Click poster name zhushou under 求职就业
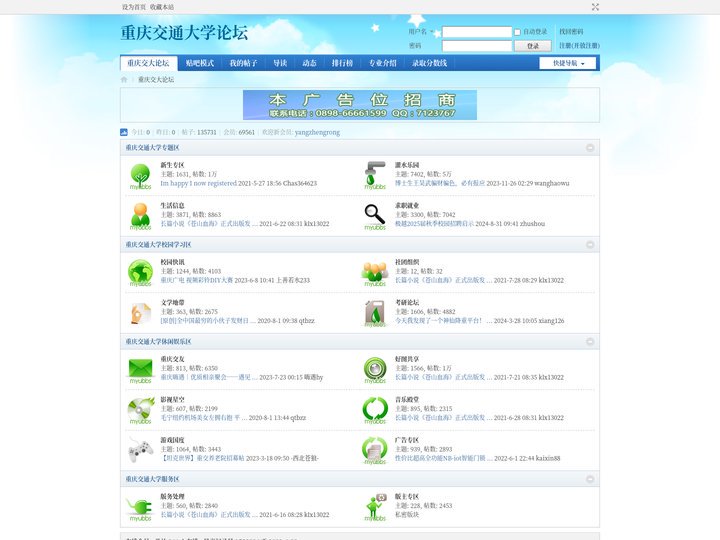 [532, 224]
